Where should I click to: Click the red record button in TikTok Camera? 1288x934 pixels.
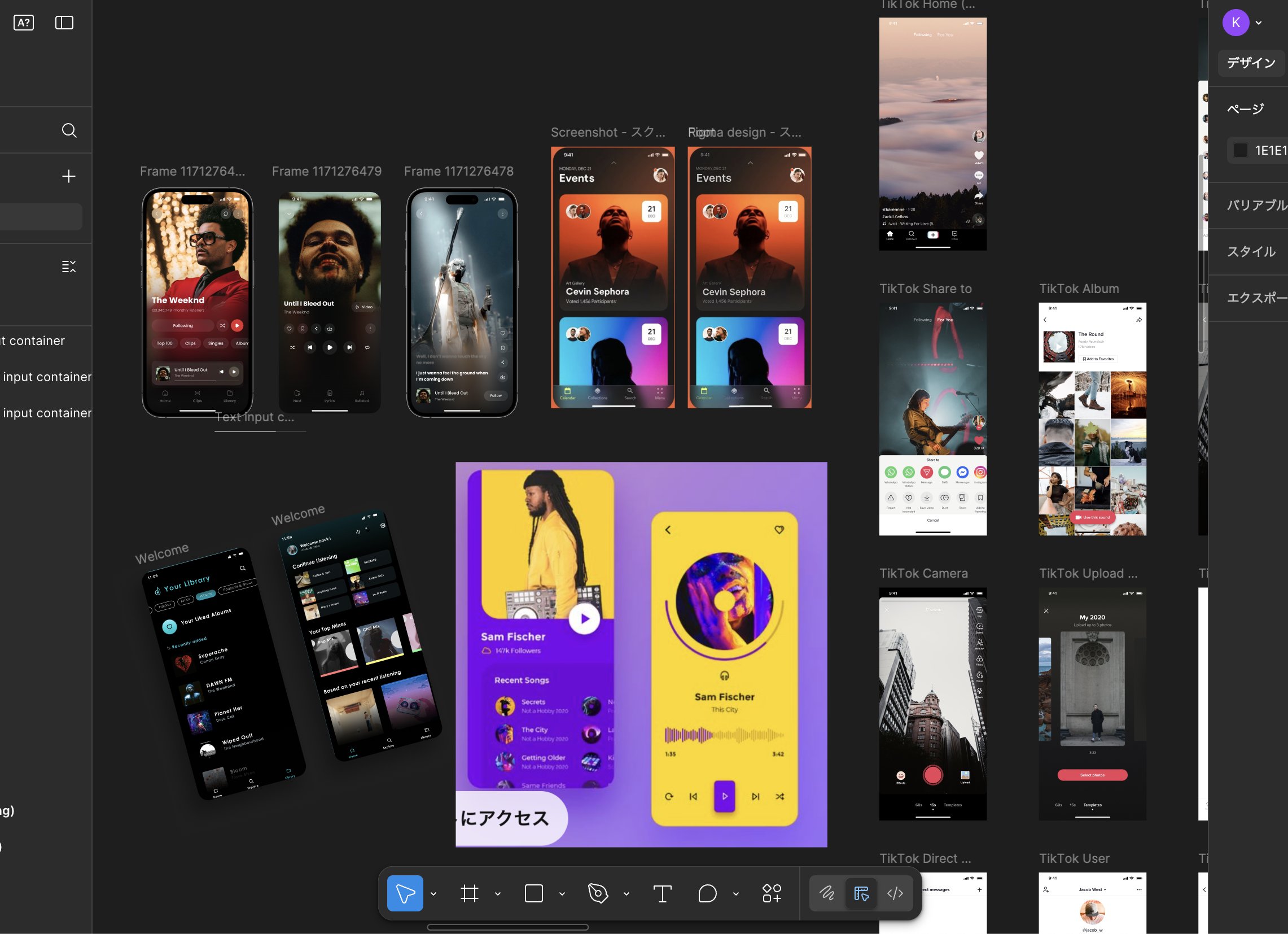932,775
